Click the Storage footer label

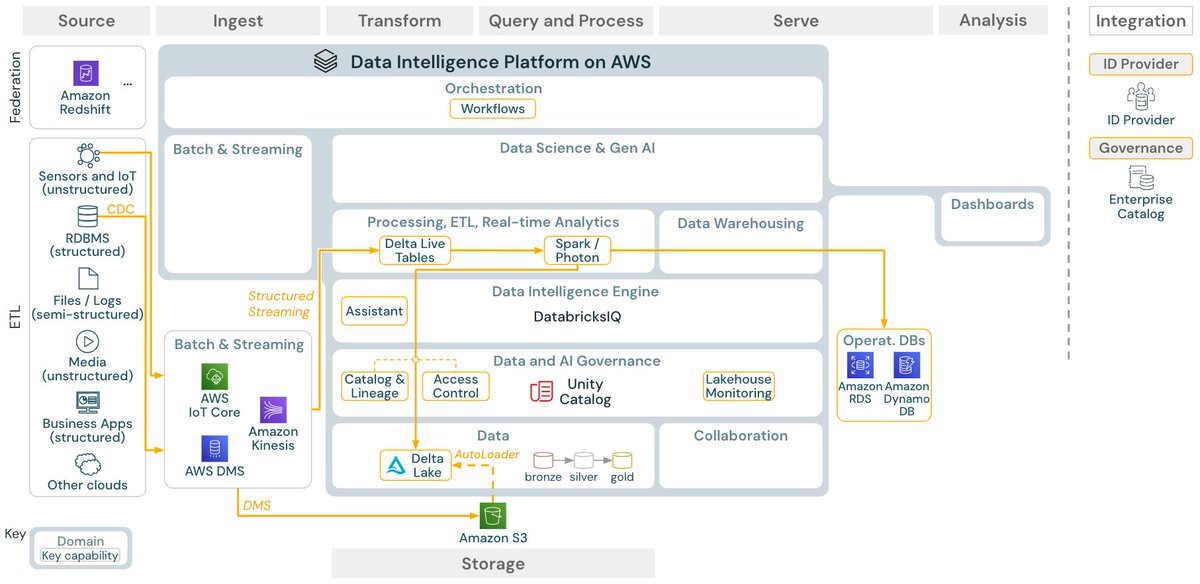coord(493,564)
